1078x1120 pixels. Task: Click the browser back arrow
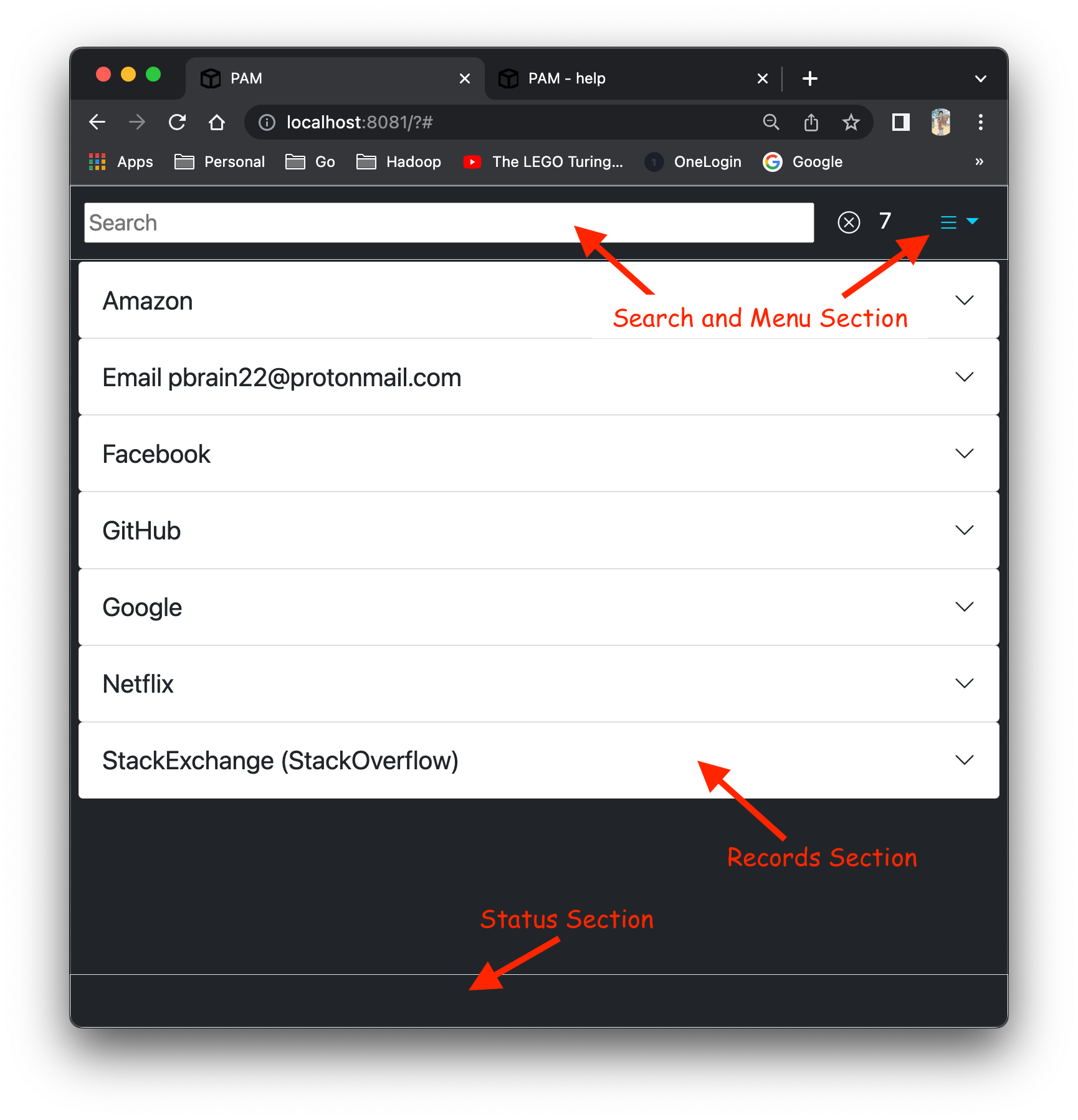click(x=97, y=122)
